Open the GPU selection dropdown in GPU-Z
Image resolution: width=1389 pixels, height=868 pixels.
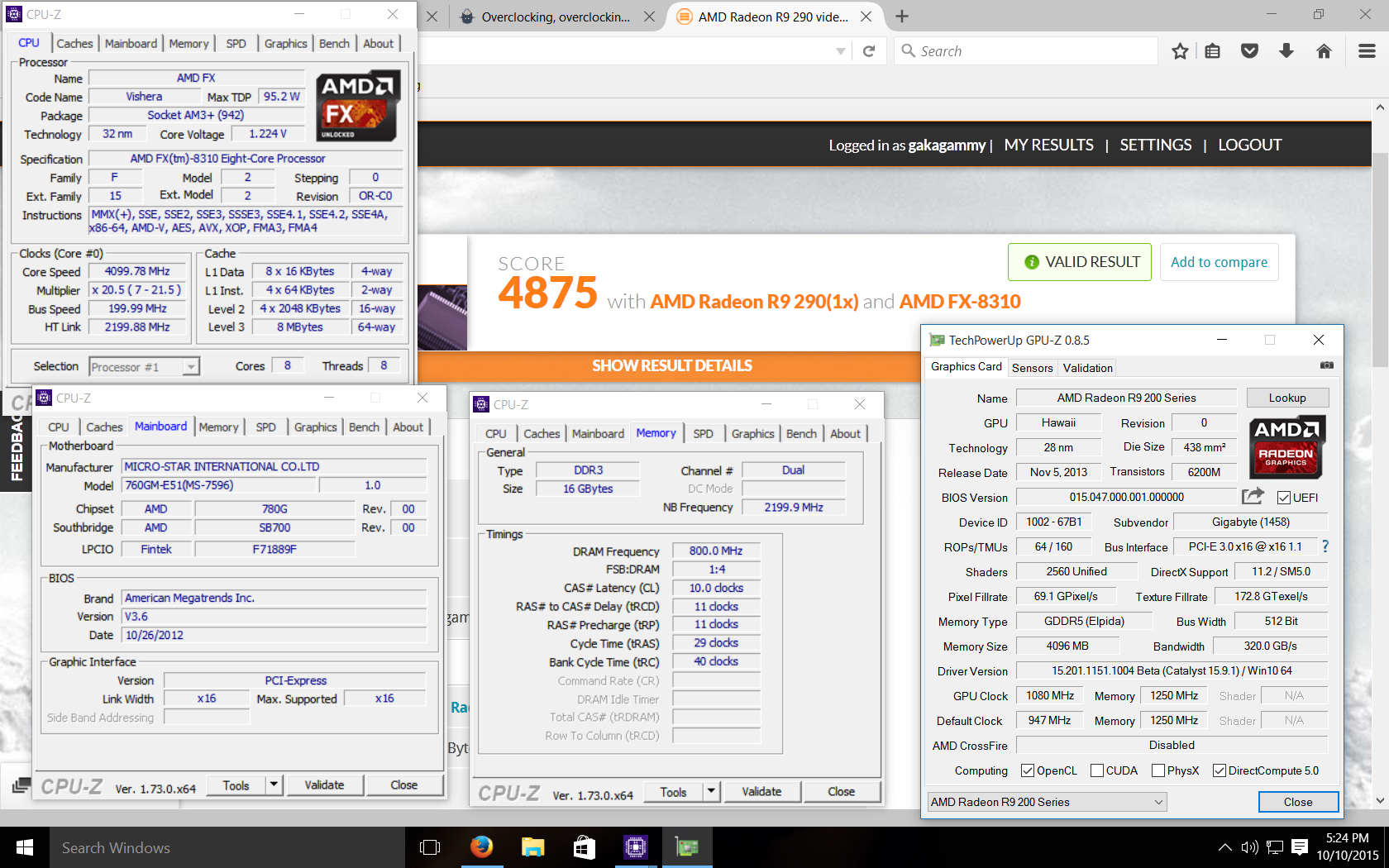tap(1047, 802)
